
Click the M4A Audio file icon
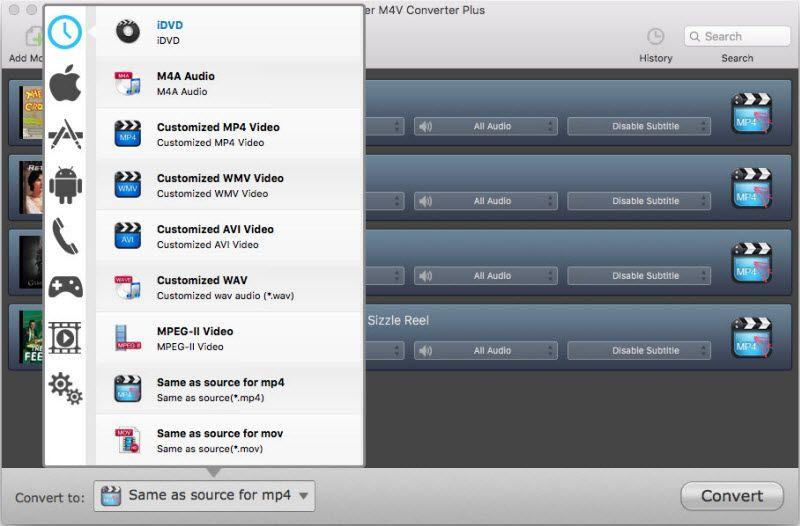click(x=128, y=83)
